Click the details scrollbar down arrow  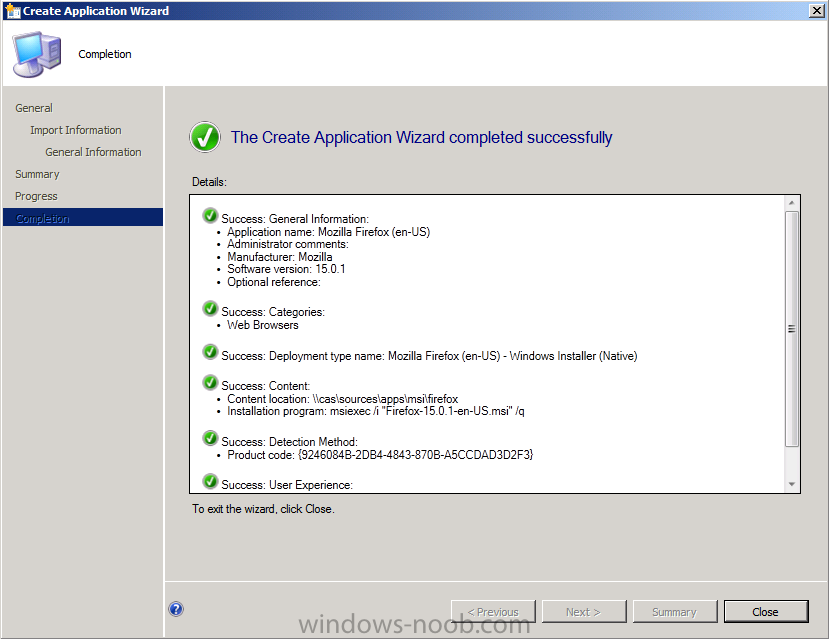(791, 484)
